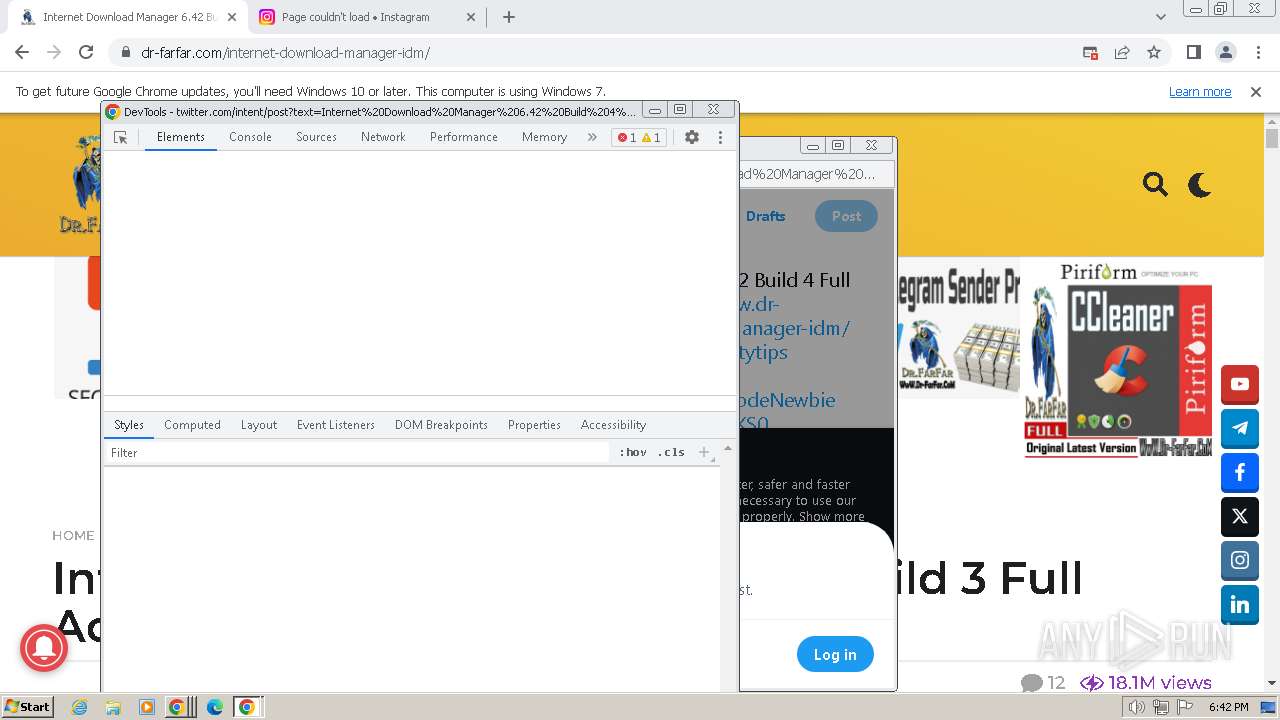Open the Performance tab
Image resolution: width=1280 pixels, height=720 pixels.
(464, 137)
